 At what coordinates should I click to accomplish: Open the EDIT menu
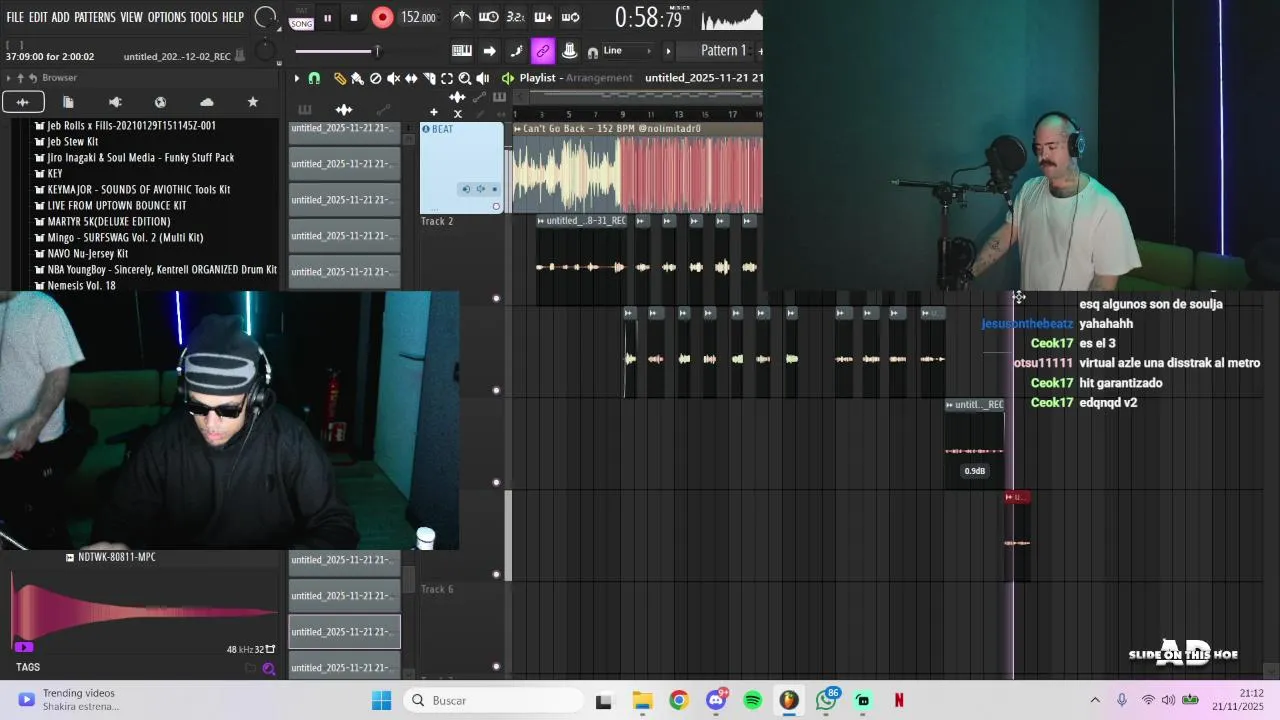click(38, 17)
